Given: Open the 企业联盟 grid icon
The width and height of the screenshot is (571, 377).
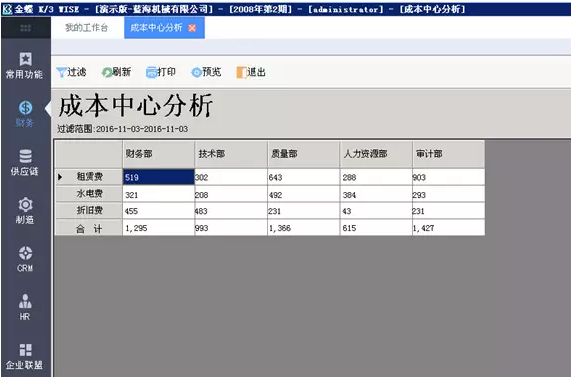Looking at the screenshot, I should coord(25,350).
